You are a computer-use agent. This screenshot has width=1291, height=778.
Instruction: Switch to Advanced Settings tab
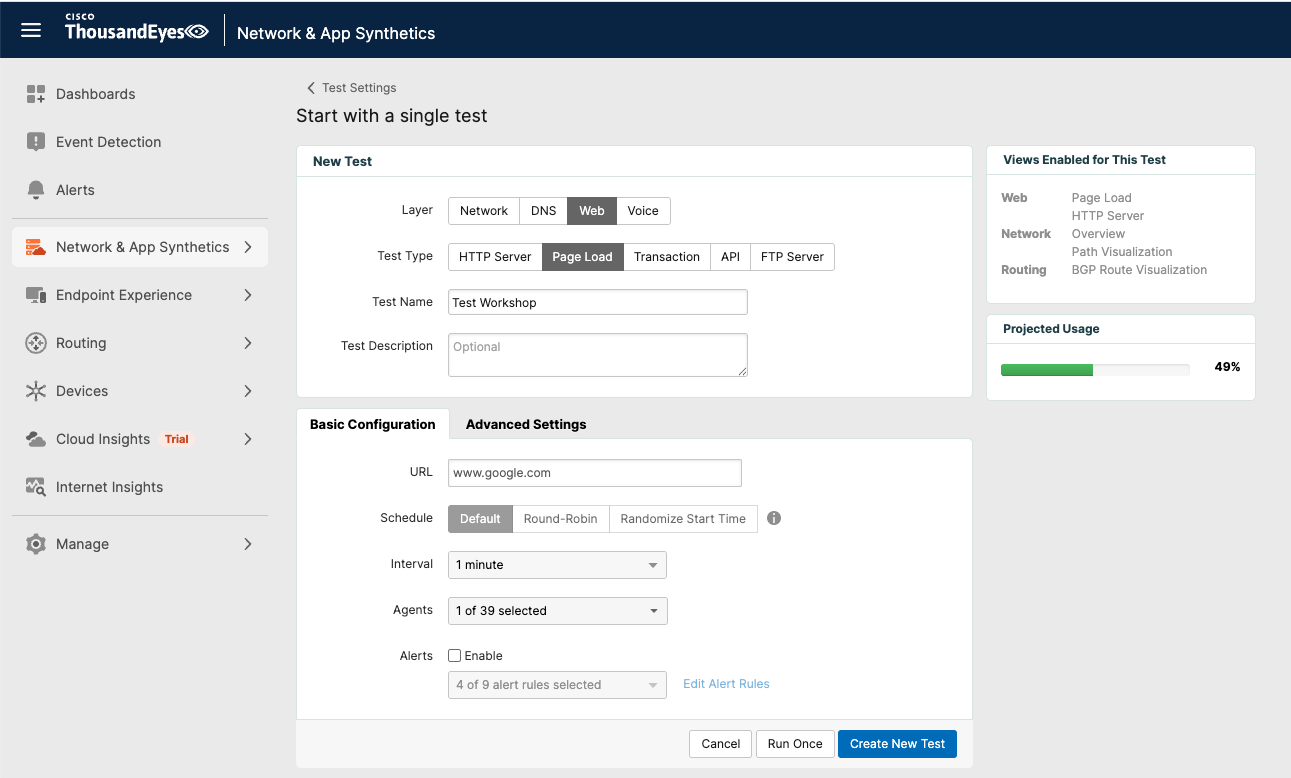pos(526,424)
